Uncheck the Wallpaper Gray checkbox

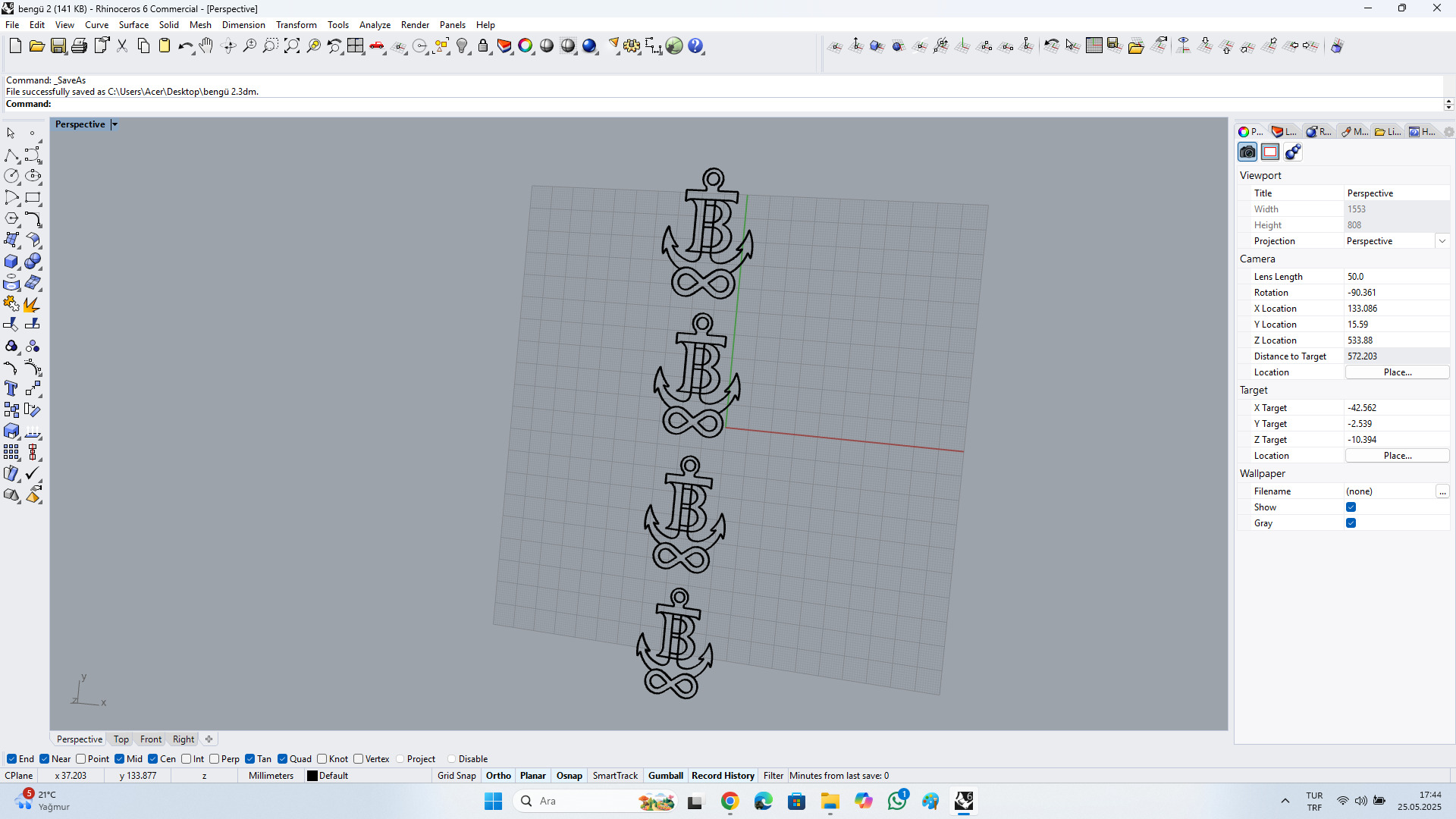1351,523
